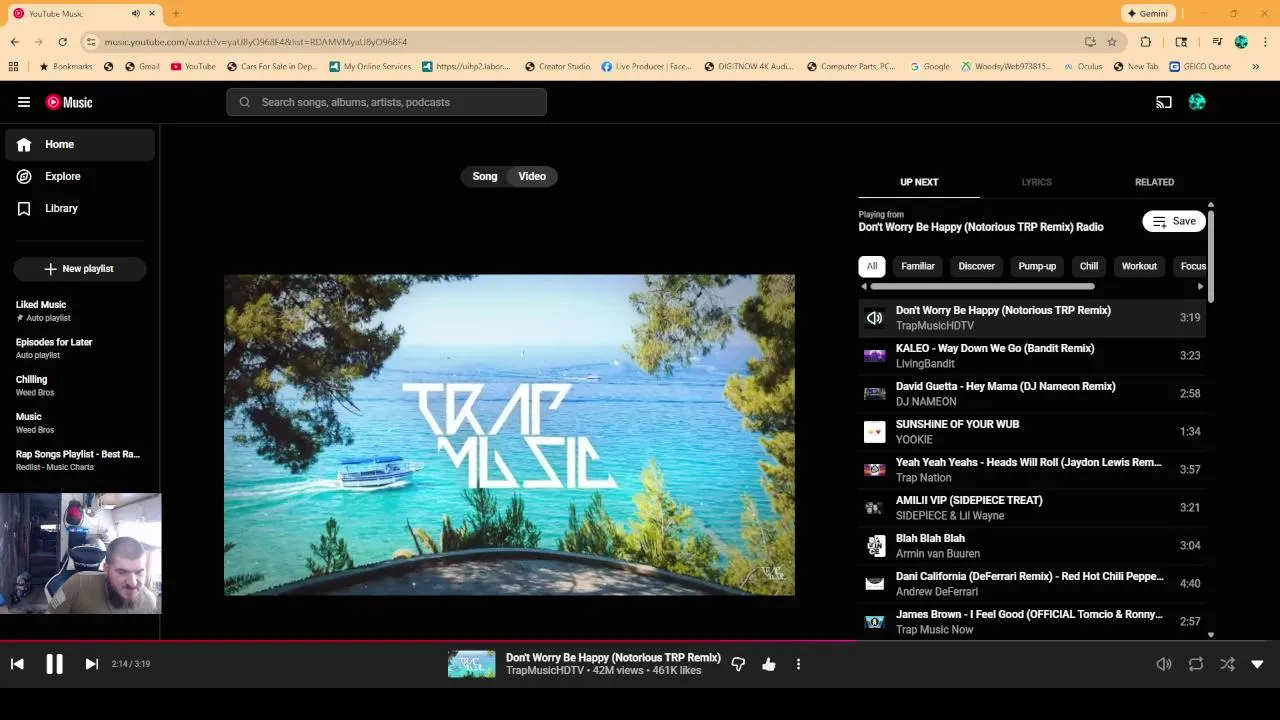Click the TRAP MUSIC video player

point(509,435)
